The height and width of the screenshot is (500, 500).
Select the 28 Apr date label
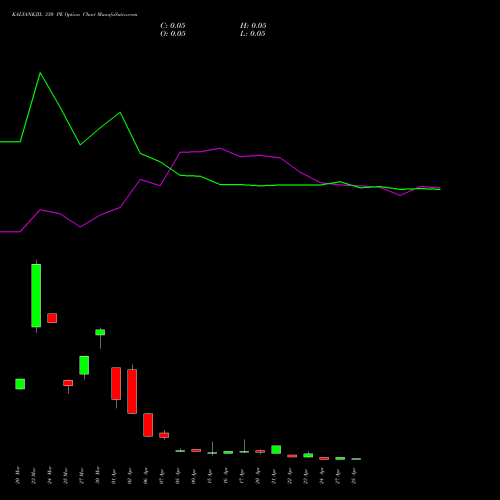354,476
